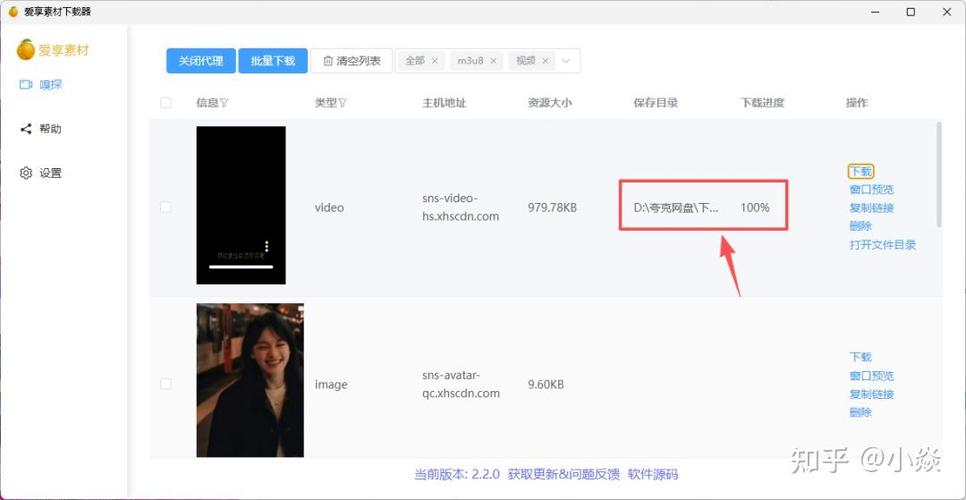The width and height of the screenshot is (966, 500).
Task: Click the 9.60KB size cell
Action: tap(545, 384)
